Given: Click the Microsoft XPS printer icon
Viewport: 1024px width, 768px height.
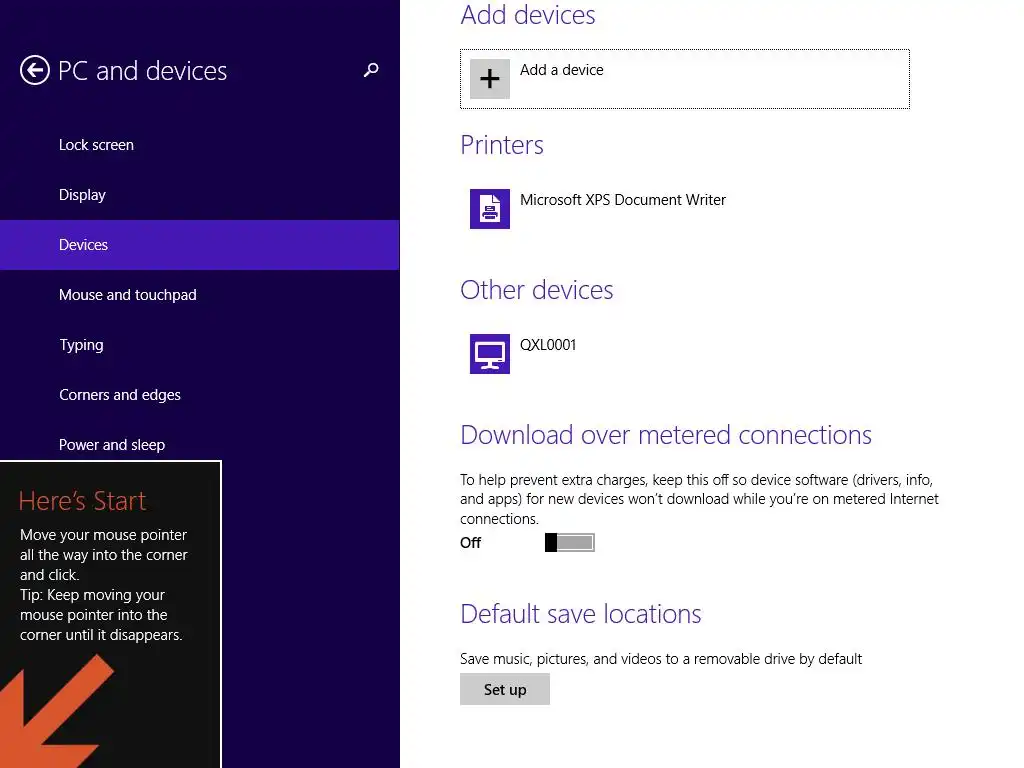Looking at the screenshot, I should [x=490, y=209].
